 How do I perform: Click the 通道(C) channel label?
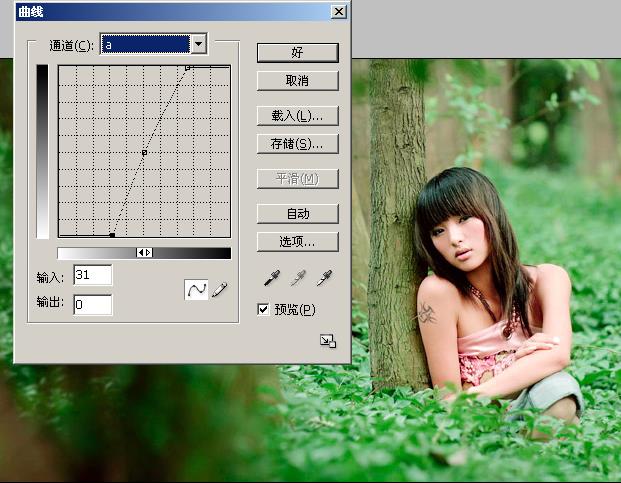click(x=71, y=46)
